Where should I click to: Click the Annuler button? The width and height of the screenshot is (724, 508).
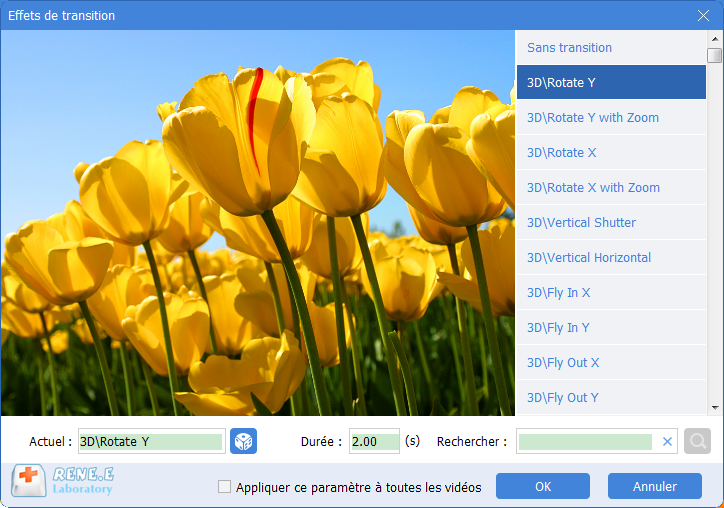tap(655, 487)
